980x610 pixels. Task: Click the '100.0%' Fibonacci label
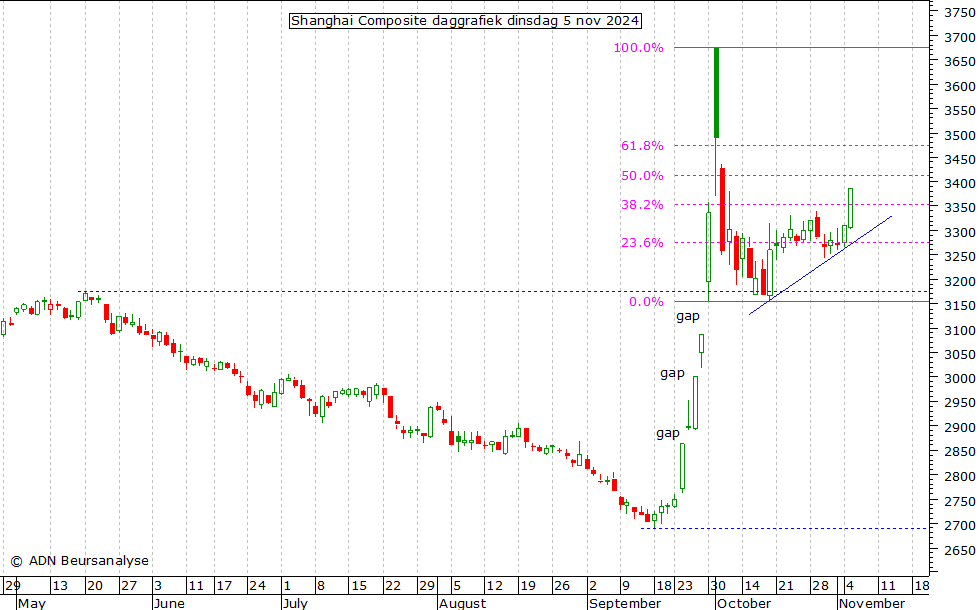(638, 48)
